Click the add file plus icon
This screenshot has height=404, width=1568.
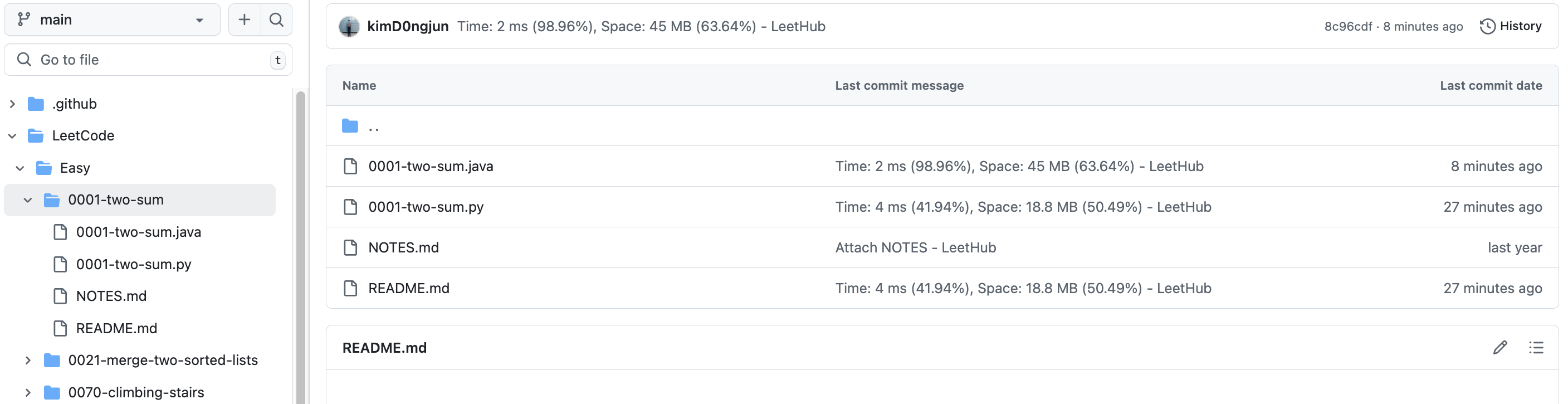point(244,20)
